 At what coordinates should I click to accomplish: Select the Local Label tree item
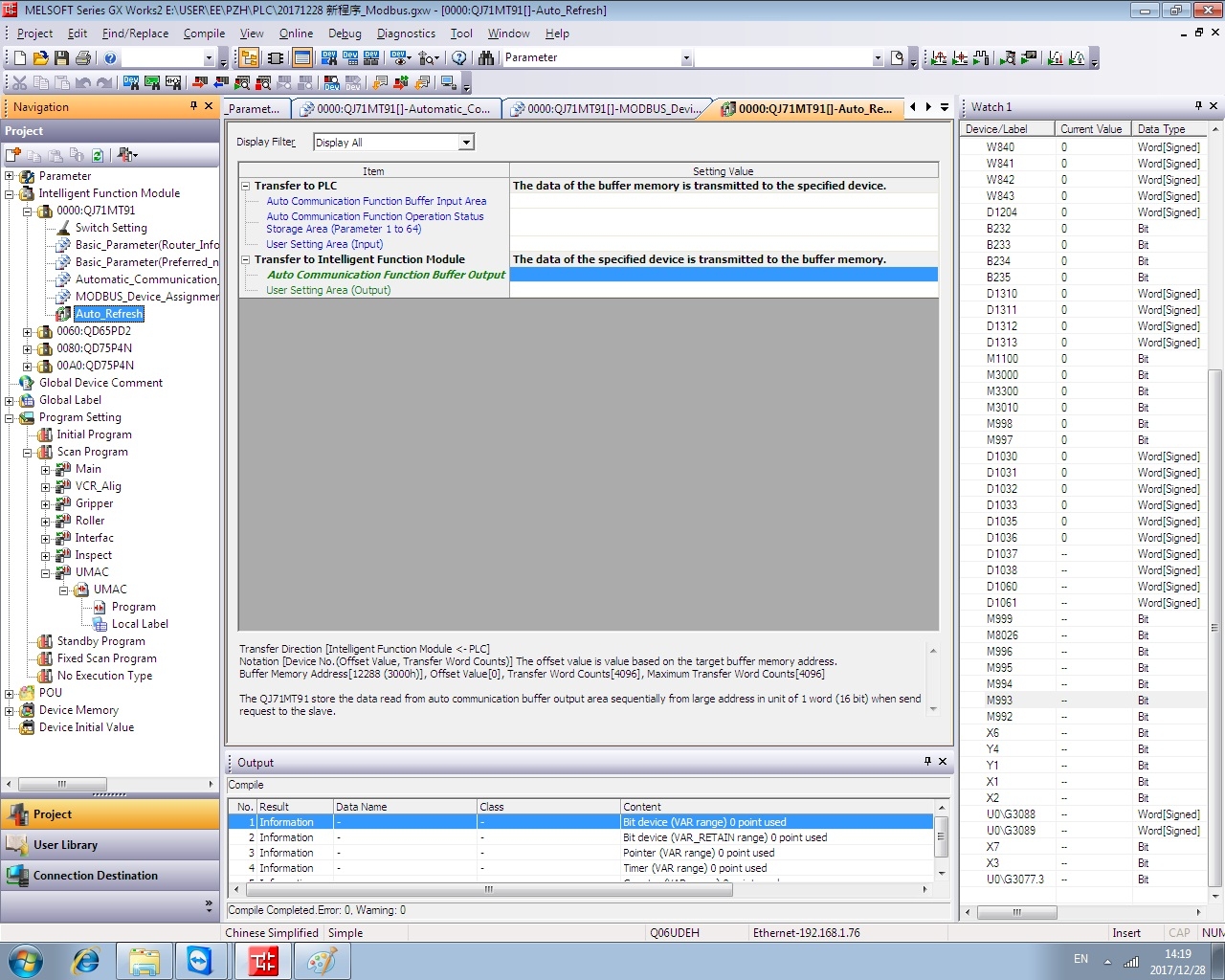(x=140, y=624)
